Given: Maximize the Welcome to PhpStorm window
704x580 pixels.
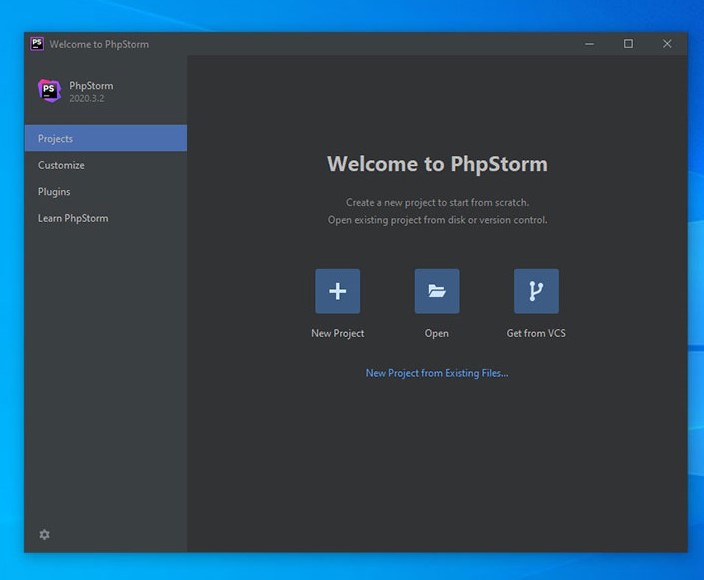Looking at the screenshot, I should pos(628,44).
